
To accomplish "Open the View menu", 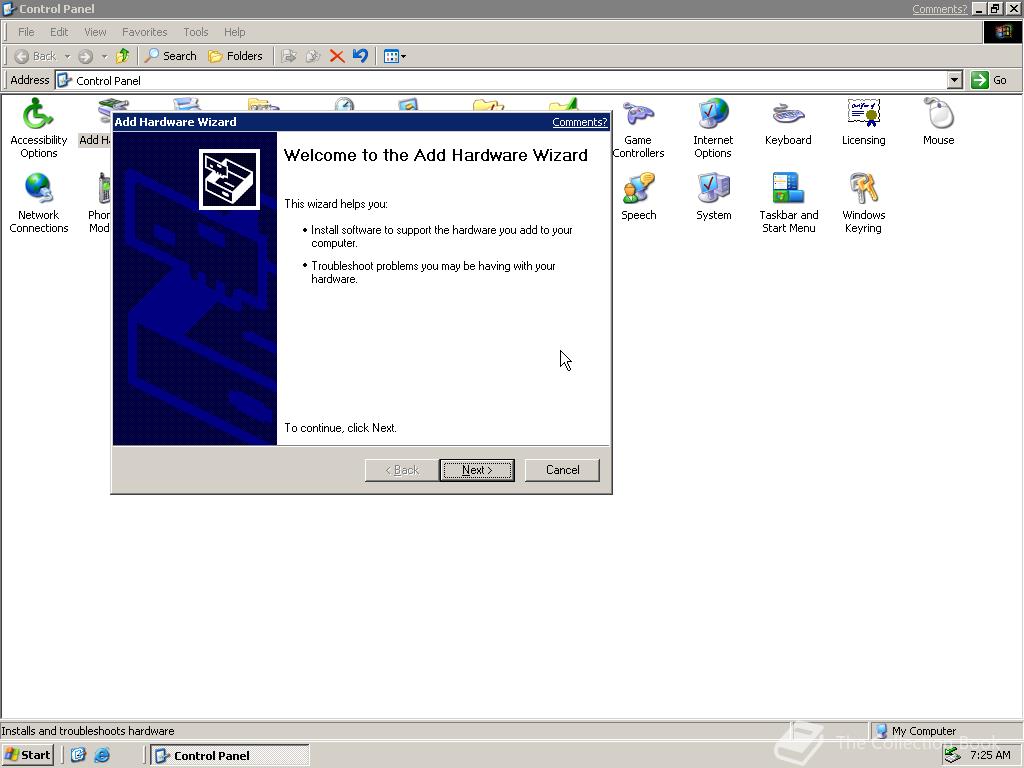I will coord(95,32).
